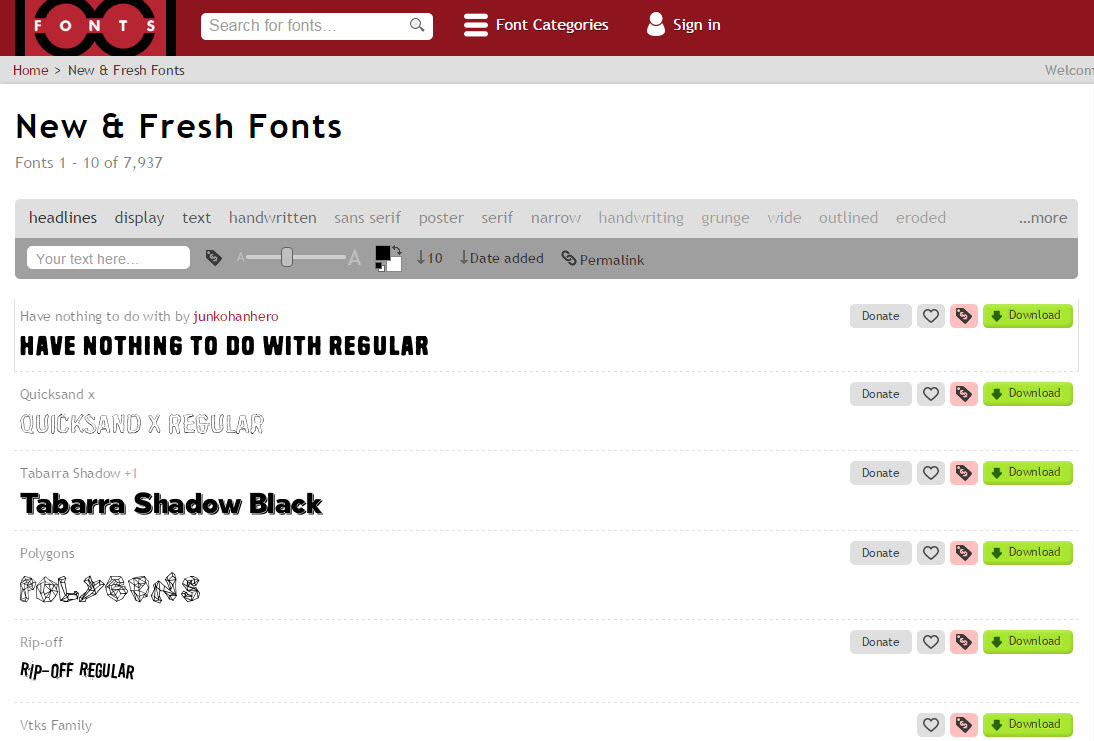Change results per page via the 10 dropdown

tap(429, 257)
